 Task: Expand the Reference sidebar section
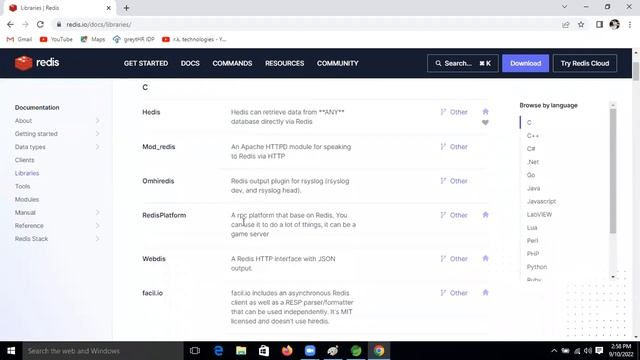(x=98, y=225)
